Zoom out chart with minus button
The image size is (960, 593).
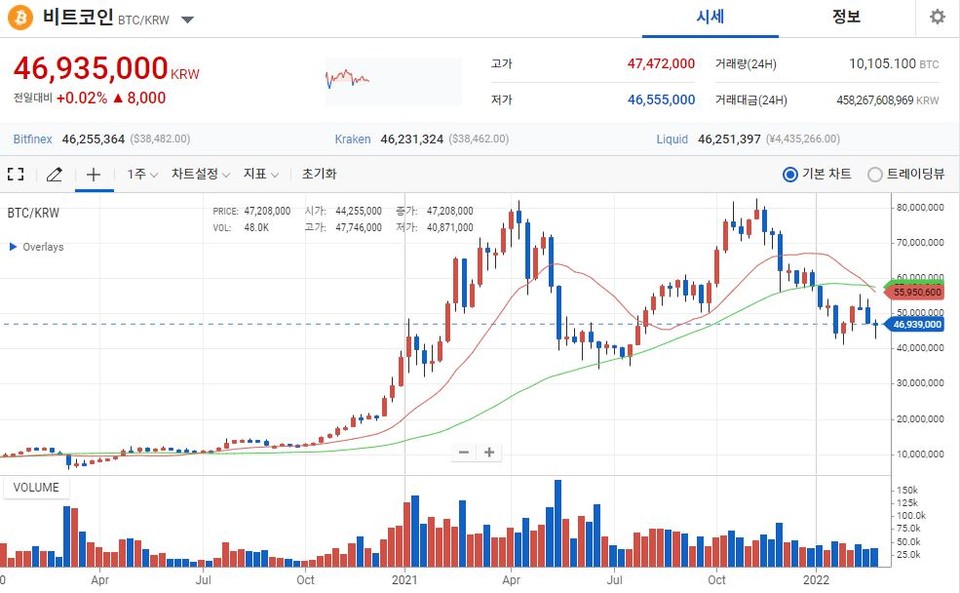point(464,452)
